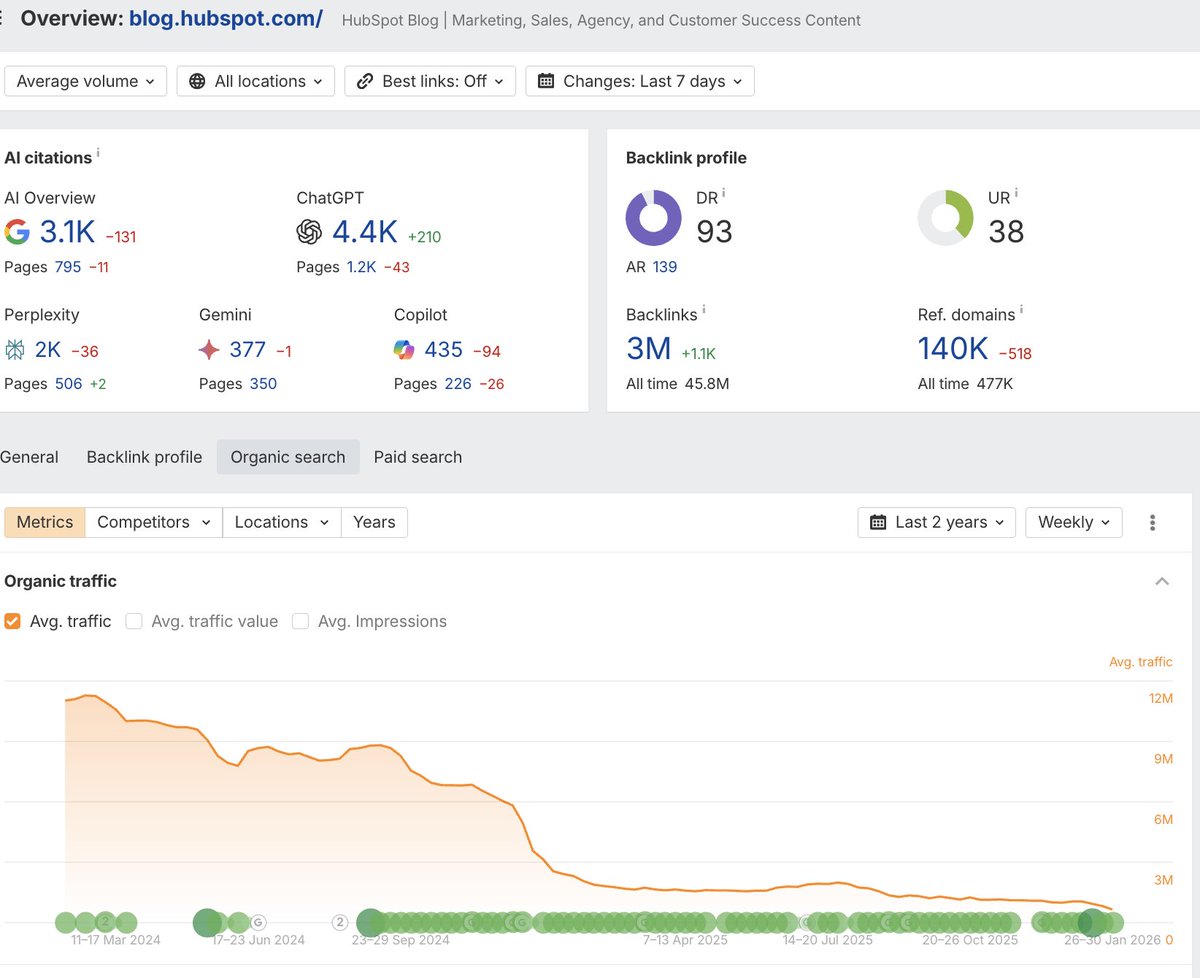Click the '12M' axis label

coord(1161,698)
